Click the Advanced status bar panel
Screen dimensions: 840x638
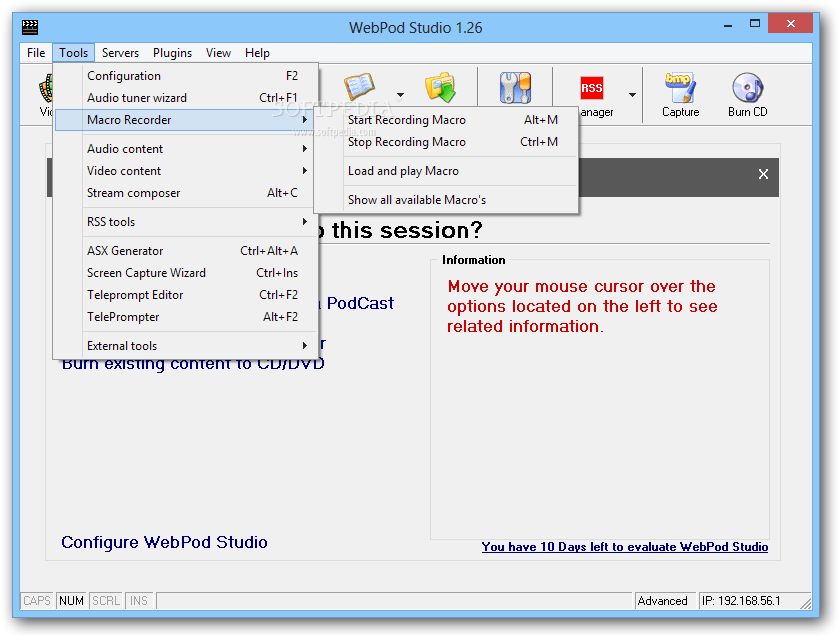(x=664, y=601)
